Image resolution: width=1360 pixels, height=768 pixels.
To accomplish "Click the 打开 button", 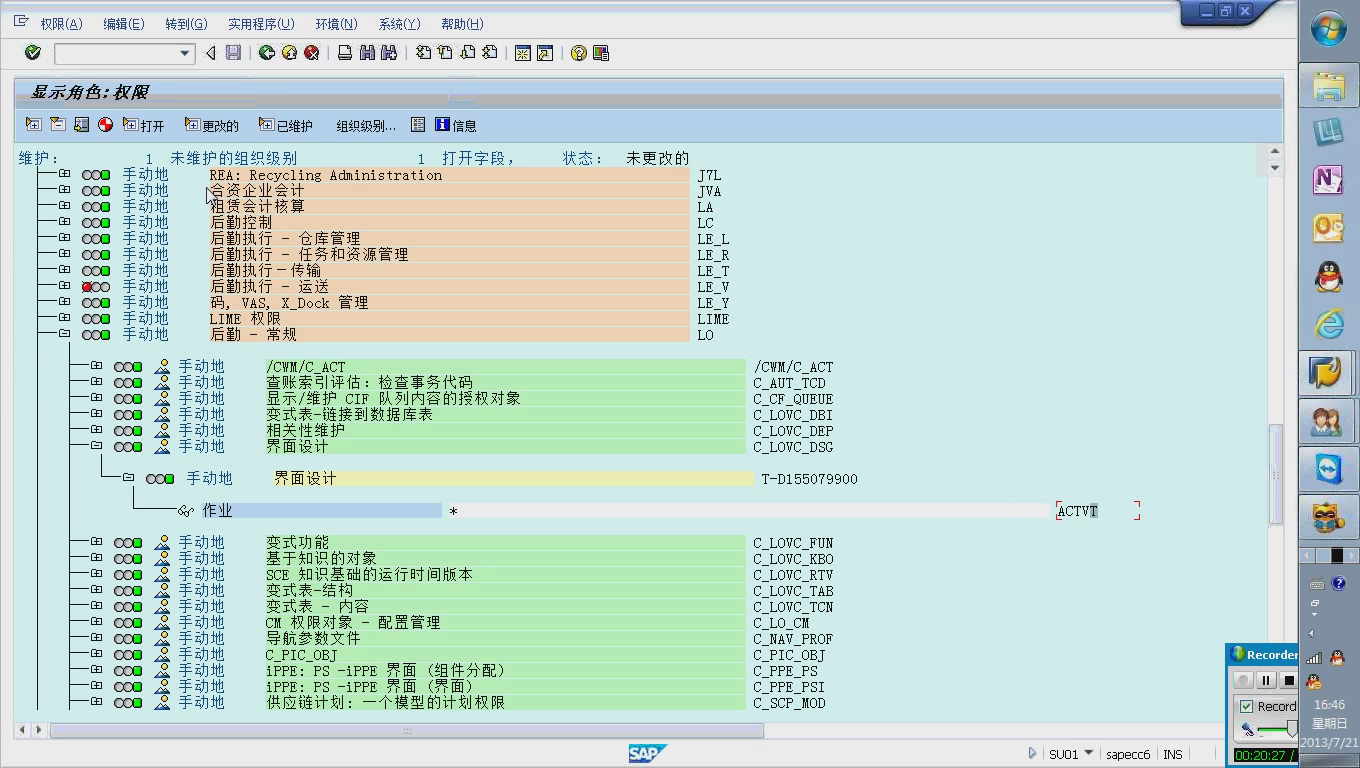I will (144, 125).
